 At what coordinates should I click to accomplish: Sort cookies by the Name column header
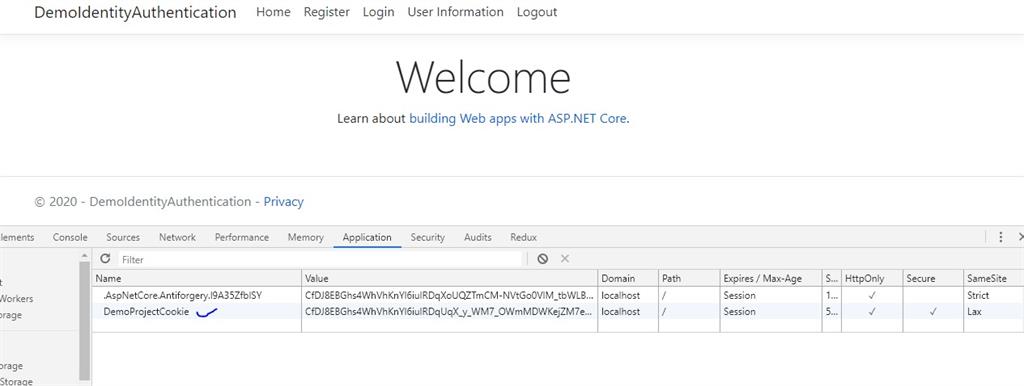(x=197, y=278)
